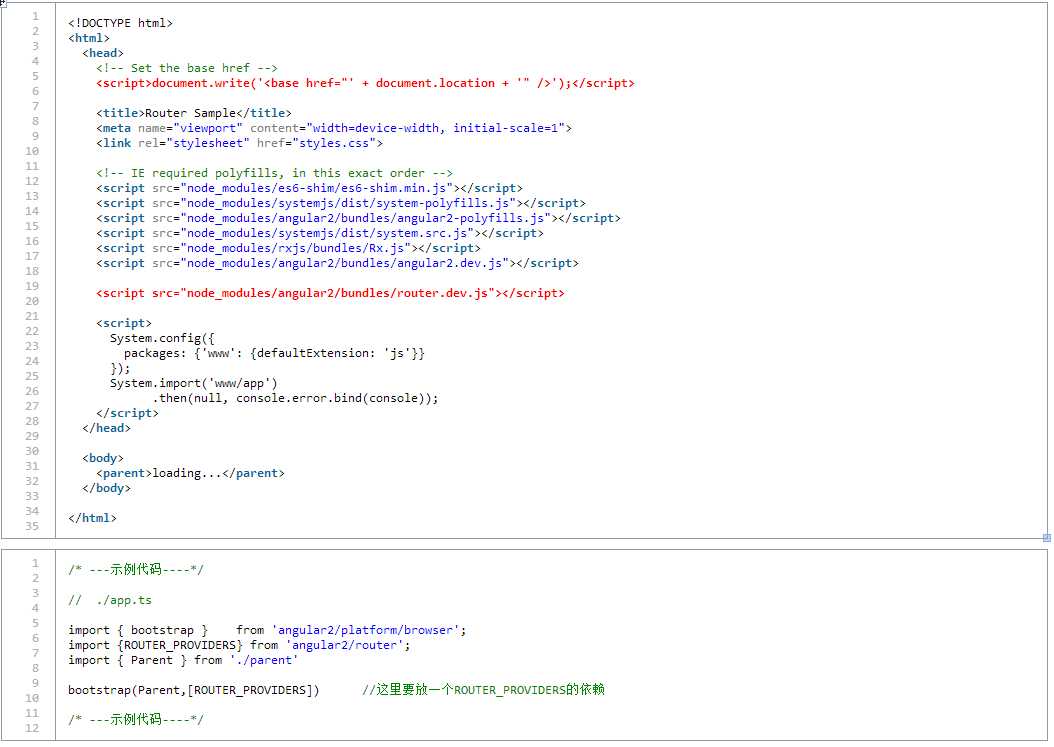Click the system-polyfills.js script line

coord(341,203)
